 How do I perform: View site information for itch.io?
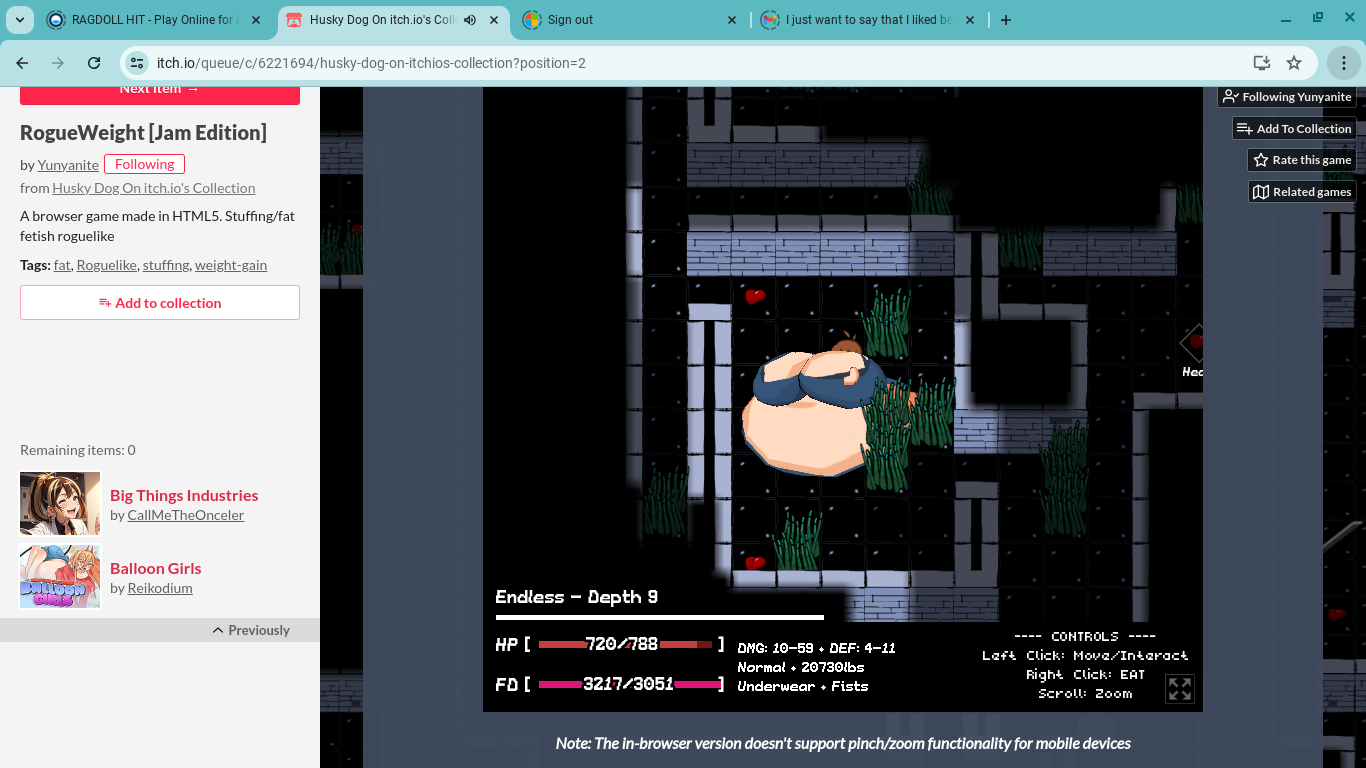(138, 63)
